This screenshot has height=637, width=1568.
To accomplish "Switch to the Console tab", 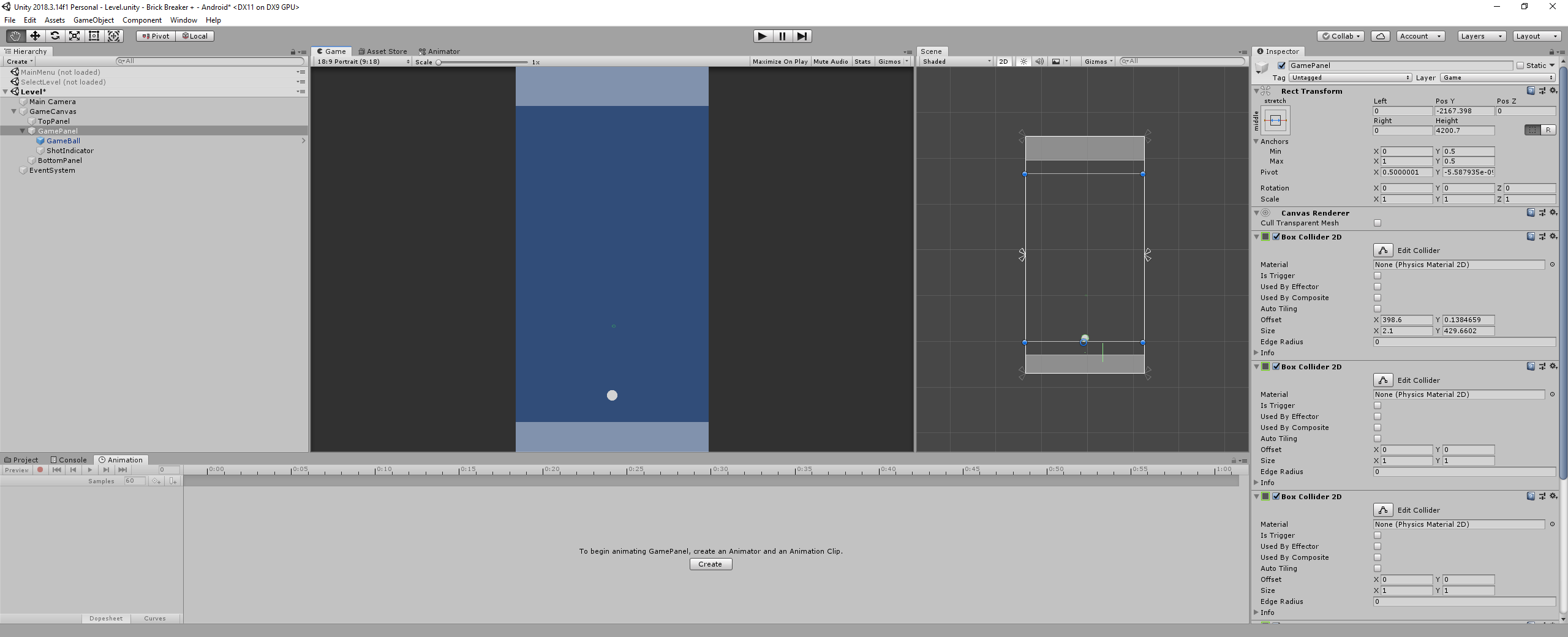I will [69, 459].
